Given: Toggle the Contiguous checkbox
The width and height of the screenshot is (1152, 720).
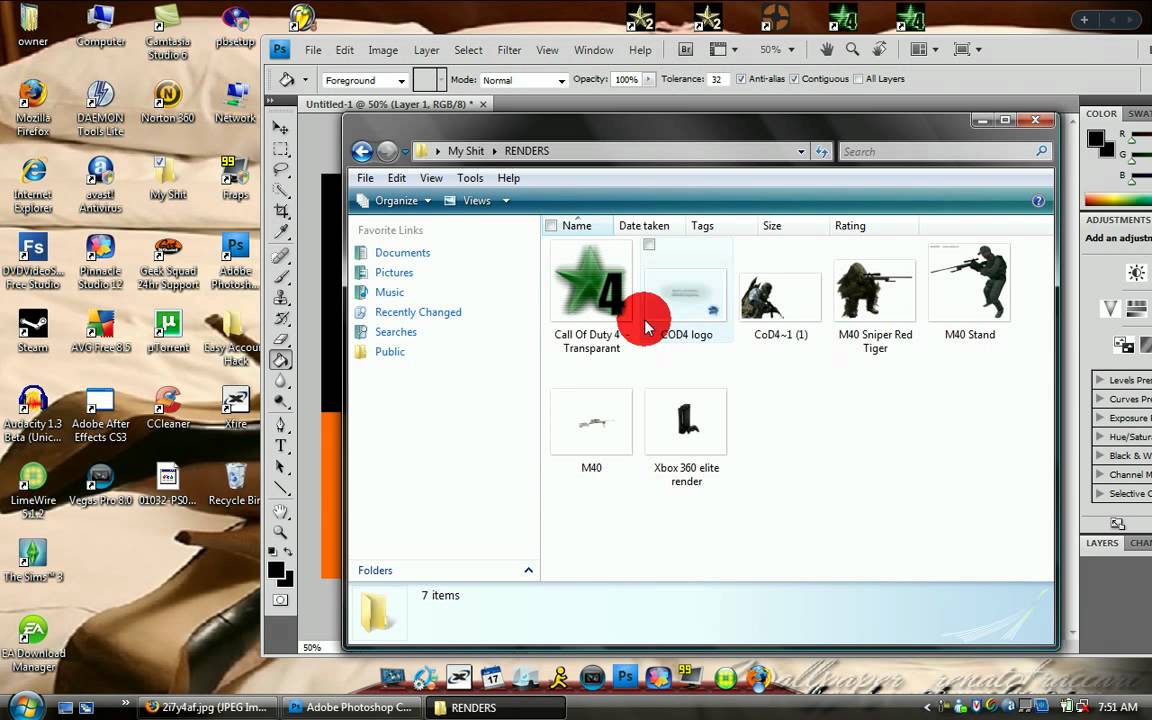Looking at the screenshot, I should [x=794, y=79].
